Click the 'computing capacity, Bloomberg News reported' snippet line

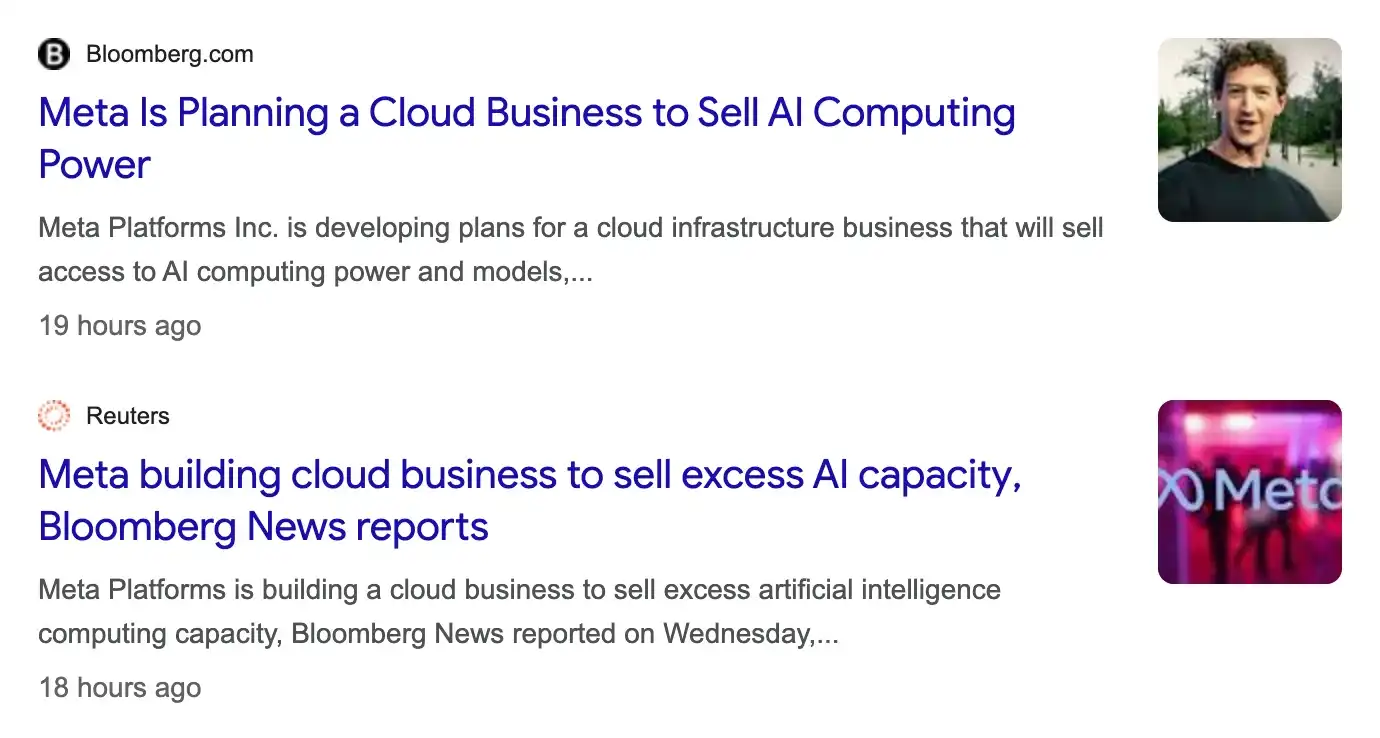(x=438, y=634)
